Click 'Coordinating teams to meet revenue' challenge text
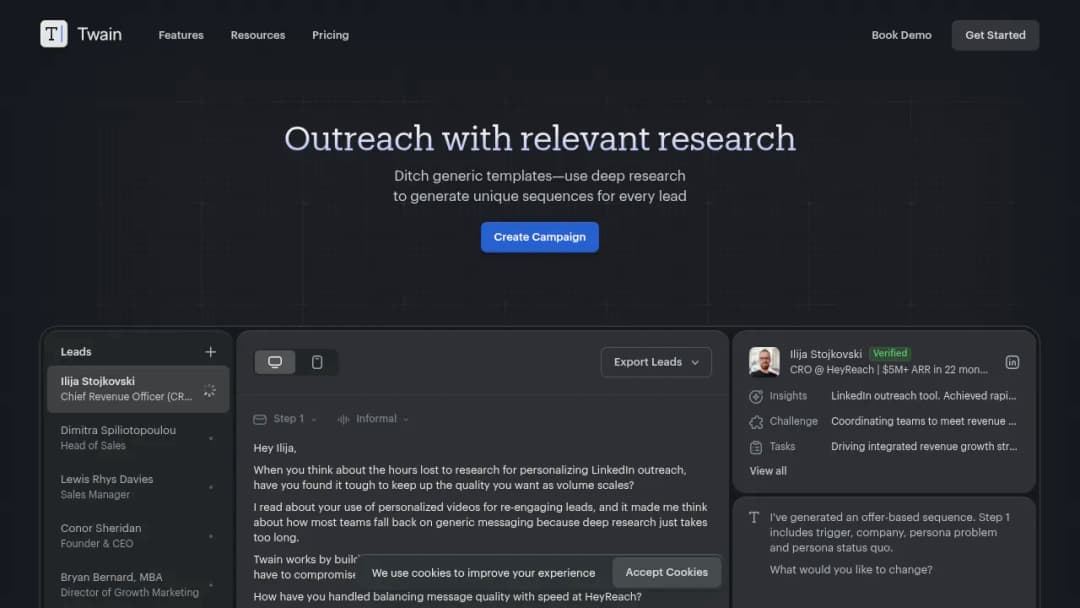The width and height of the screenshot is (1080, 608). pos(923,421)
